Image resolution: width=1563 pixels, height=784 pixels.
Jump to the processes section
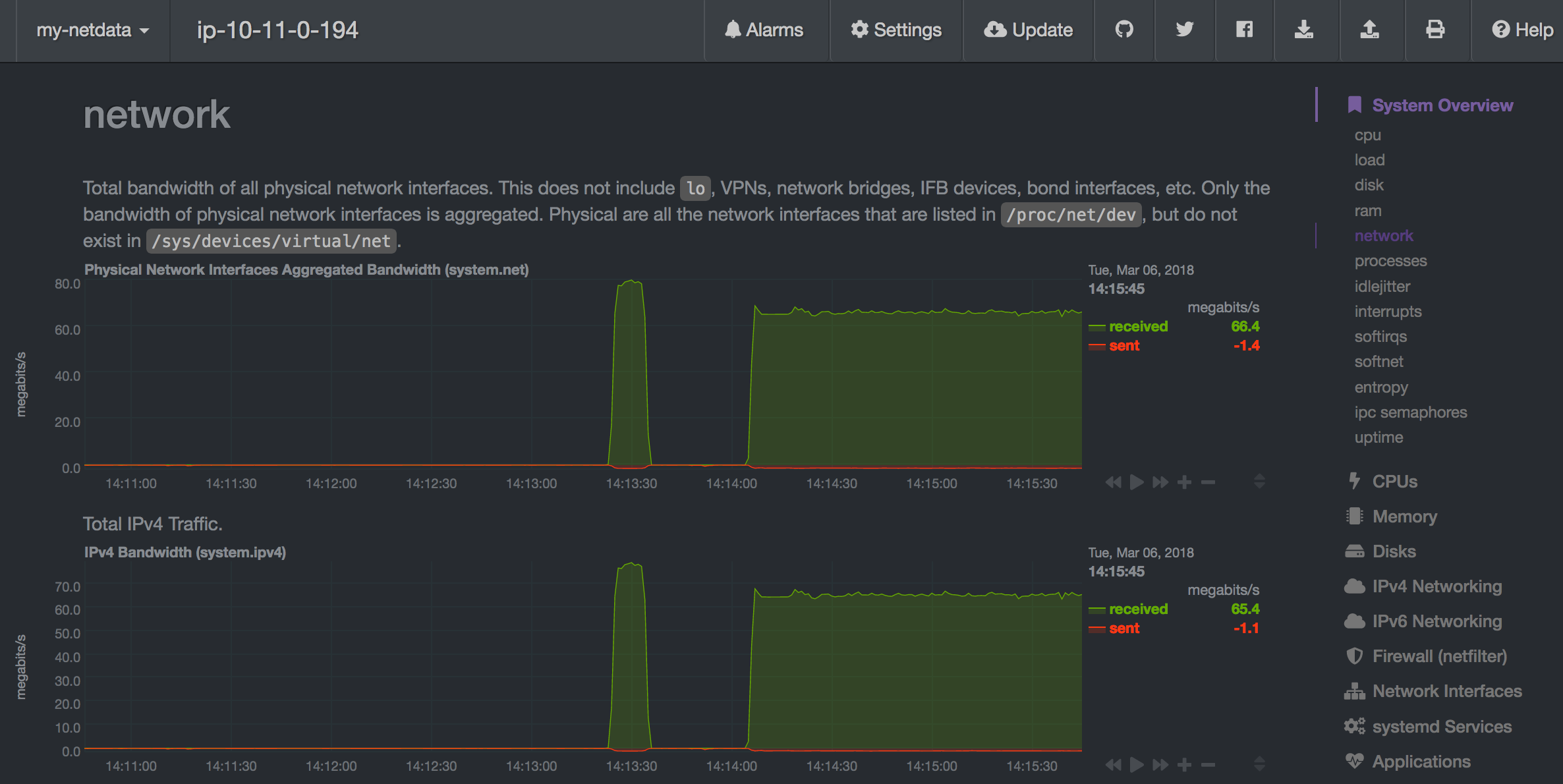[1390, 261]
